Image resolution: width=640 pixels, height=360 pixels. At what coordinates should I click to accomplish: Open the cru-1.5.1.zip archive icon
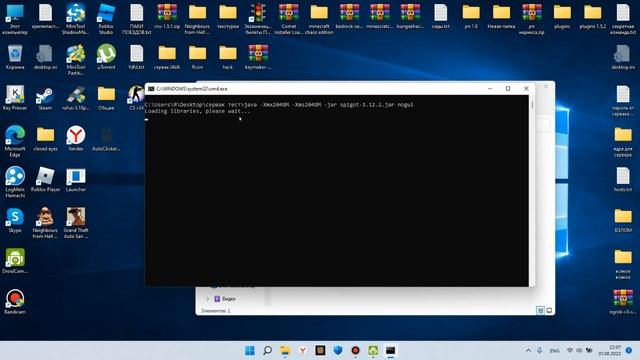(x=167, y=16)
